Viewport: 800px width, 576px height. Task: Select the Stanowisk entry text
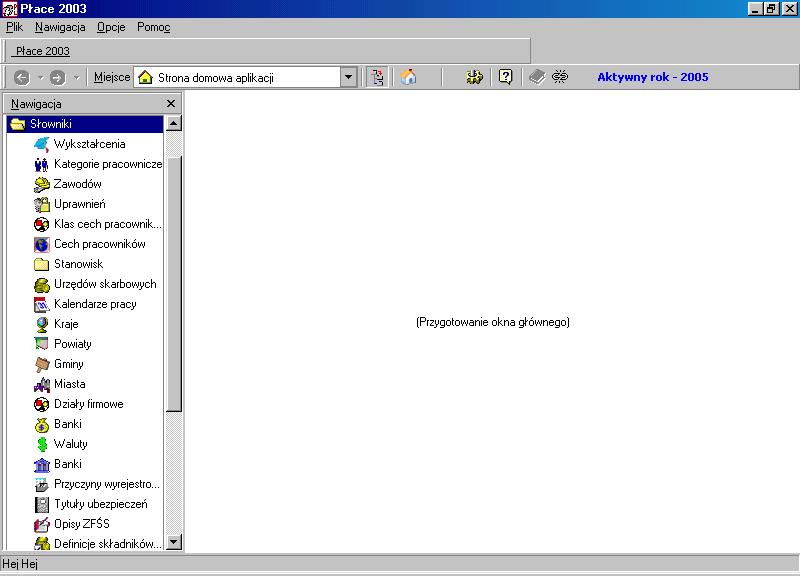(x=78, y=264)
